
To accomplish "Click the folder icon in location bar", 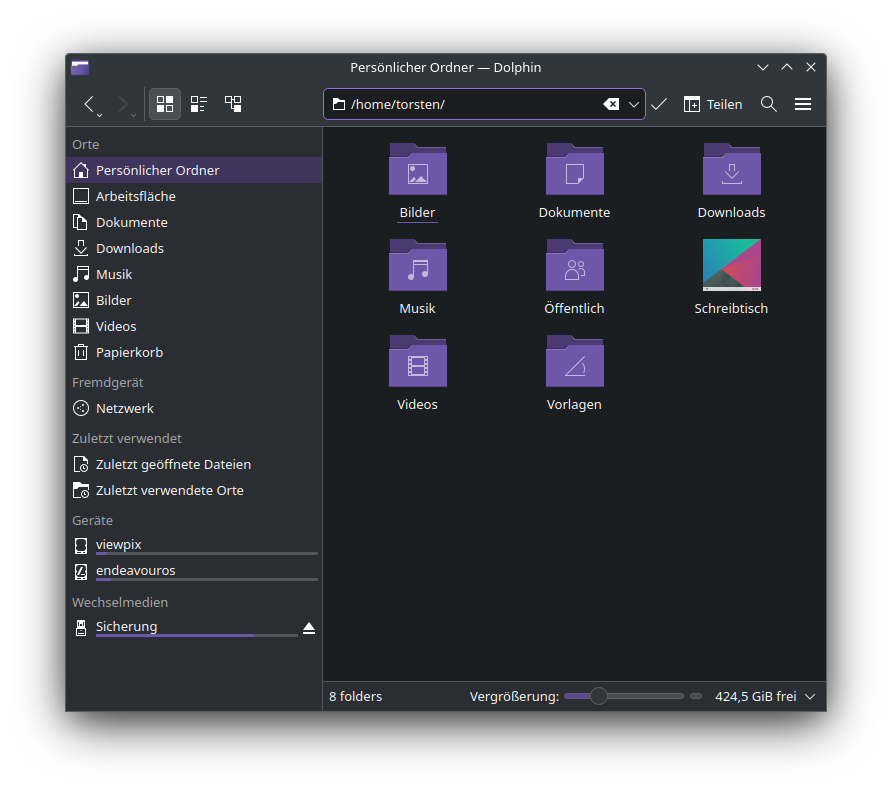I will (x=339, y=104).
